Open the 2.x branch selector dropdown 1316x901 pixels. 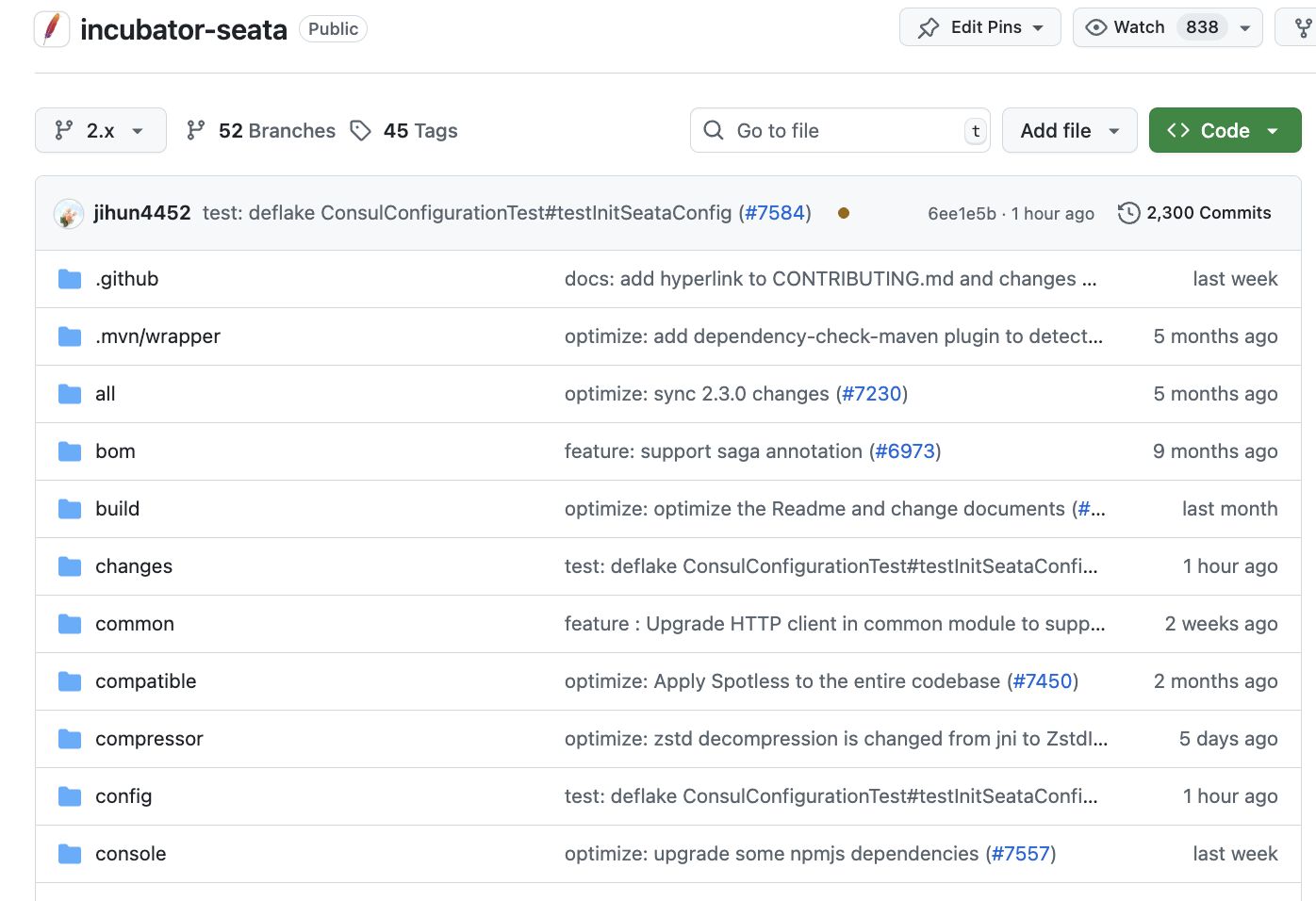[x=100, y=131]
